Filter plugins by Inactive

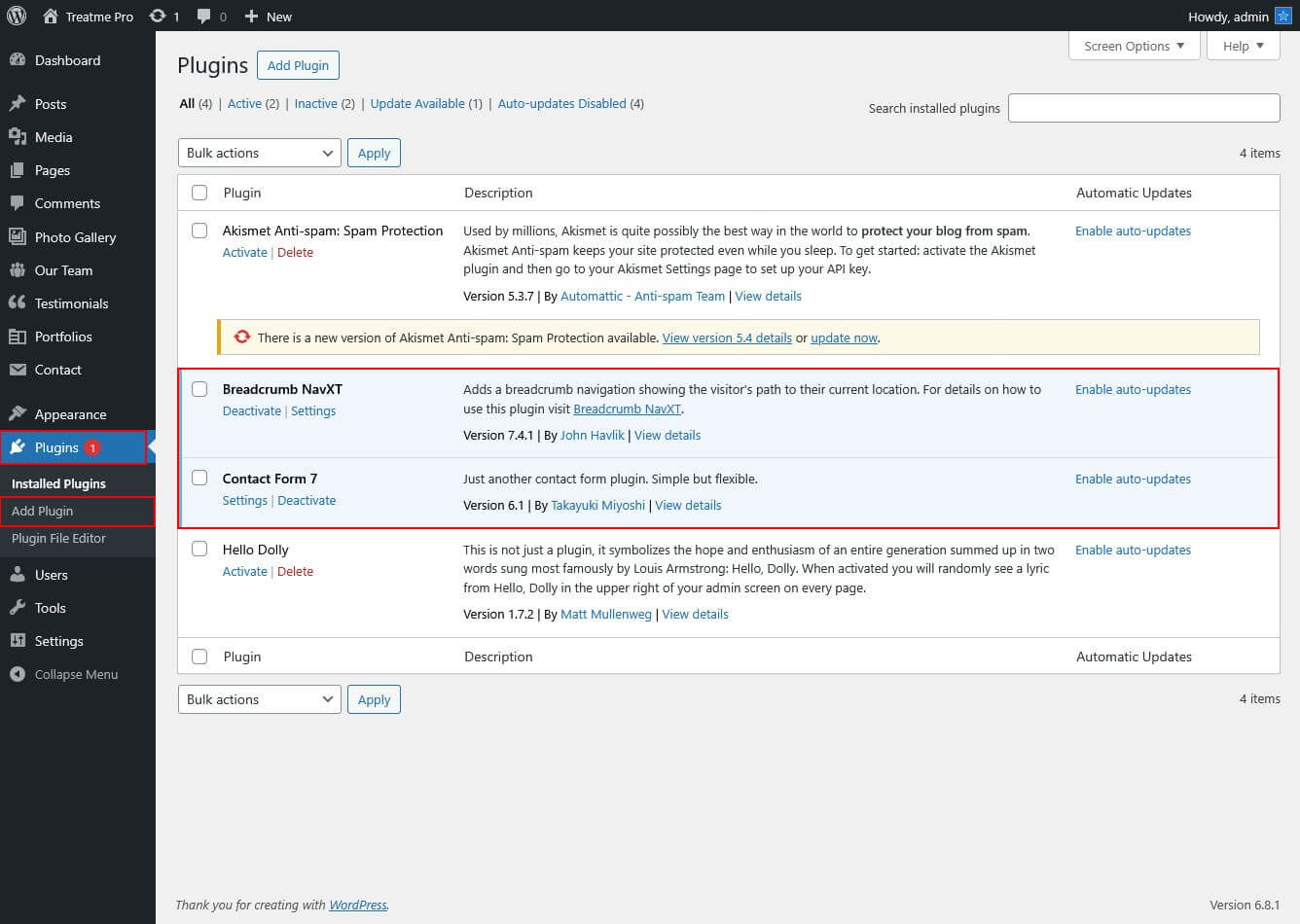pyautogui.click(x=316, y=103)
